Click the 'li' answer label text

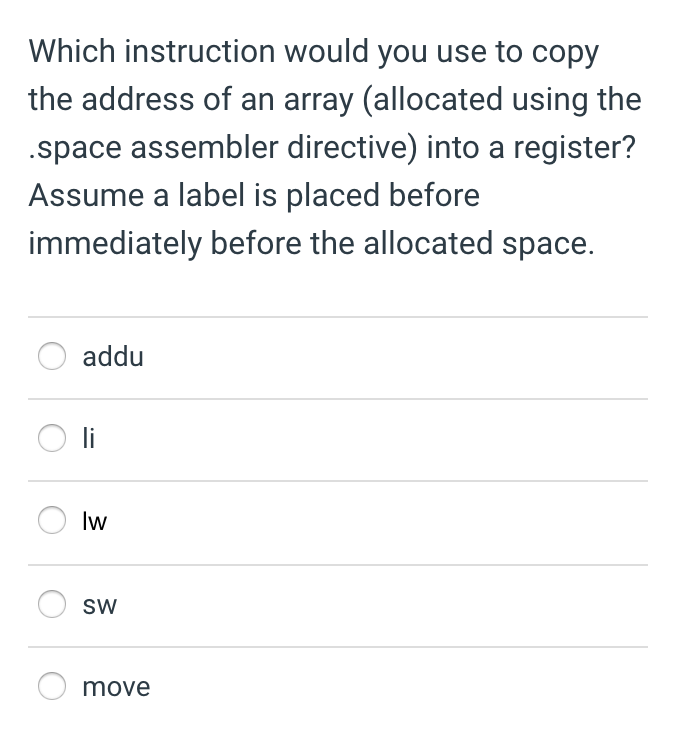(x=90, y=439)
